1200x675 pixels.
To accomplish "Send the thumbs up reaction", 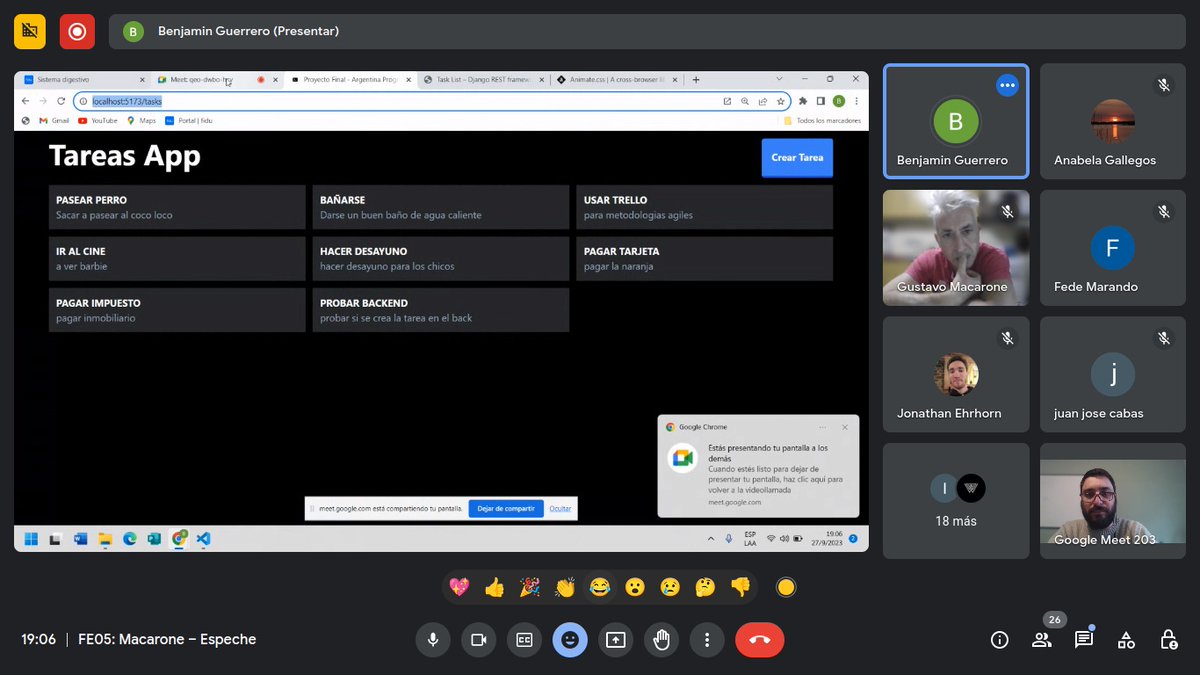I will coord(494,587).
